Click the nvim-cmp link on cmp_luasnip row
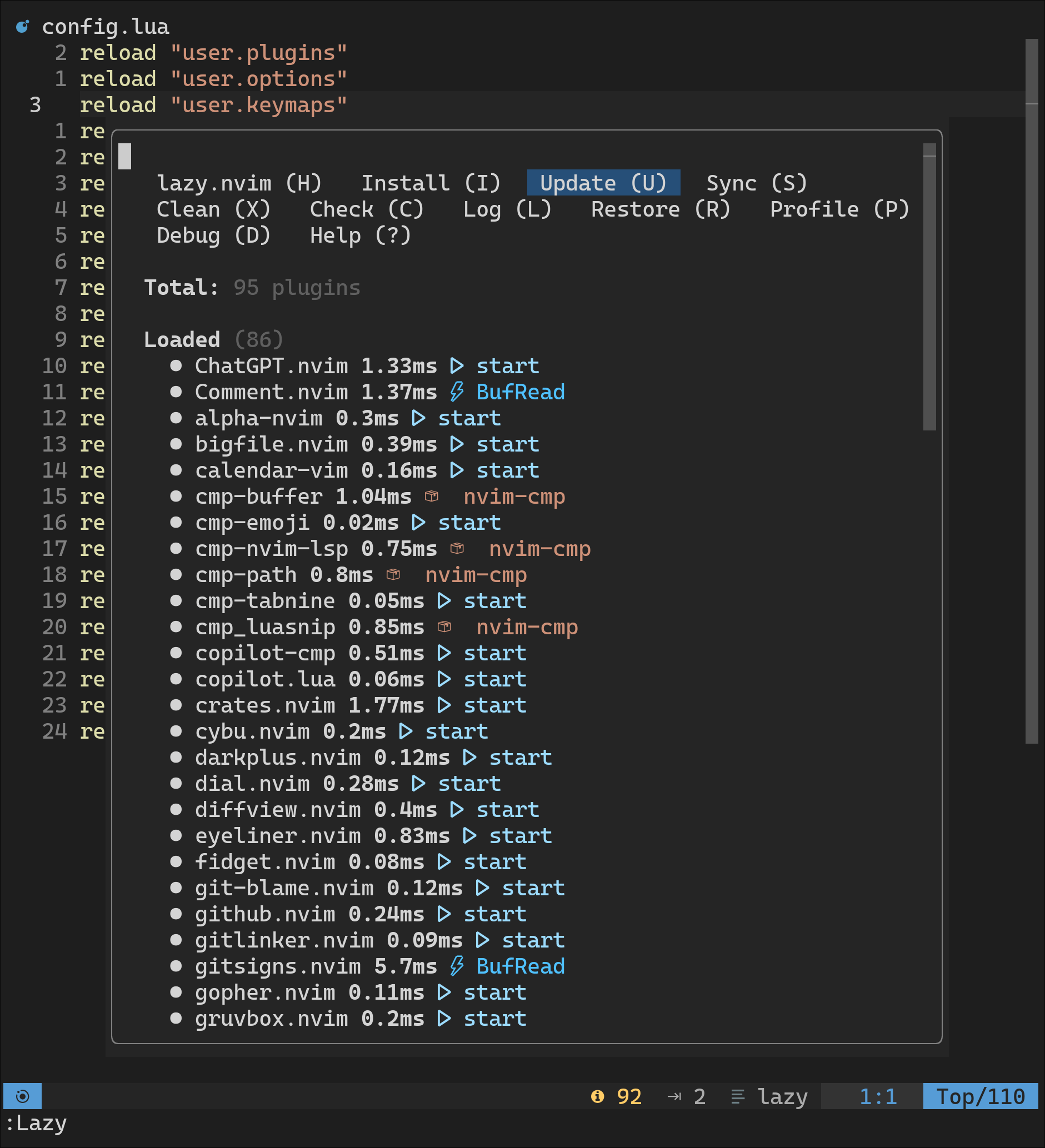Viewport: 1045px width, 1148px height. pyautogui.click(x=527, y=627)
